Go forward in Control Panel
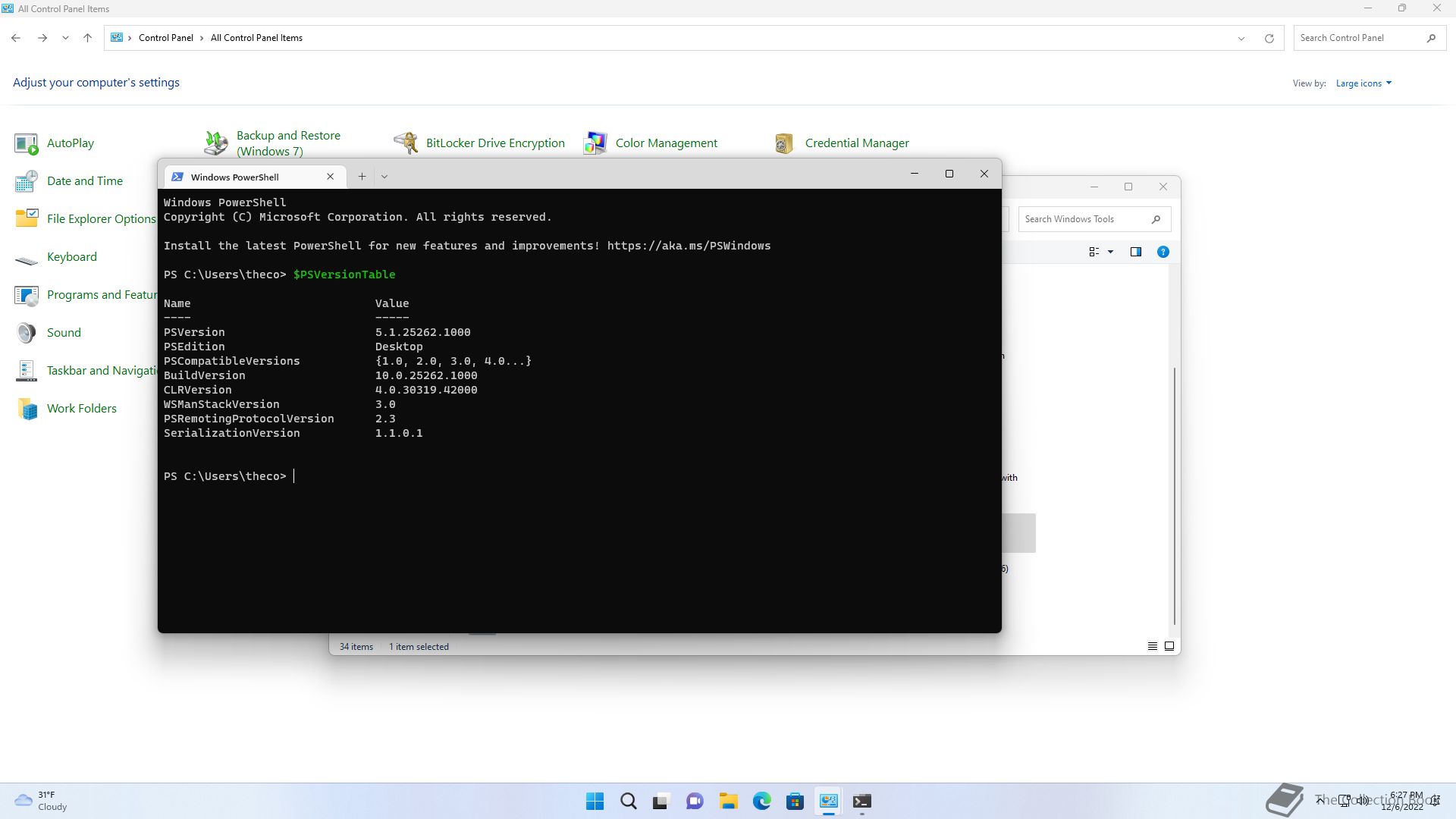The height and width of the screenshot is (819, 1456). (x=42, y=38)
